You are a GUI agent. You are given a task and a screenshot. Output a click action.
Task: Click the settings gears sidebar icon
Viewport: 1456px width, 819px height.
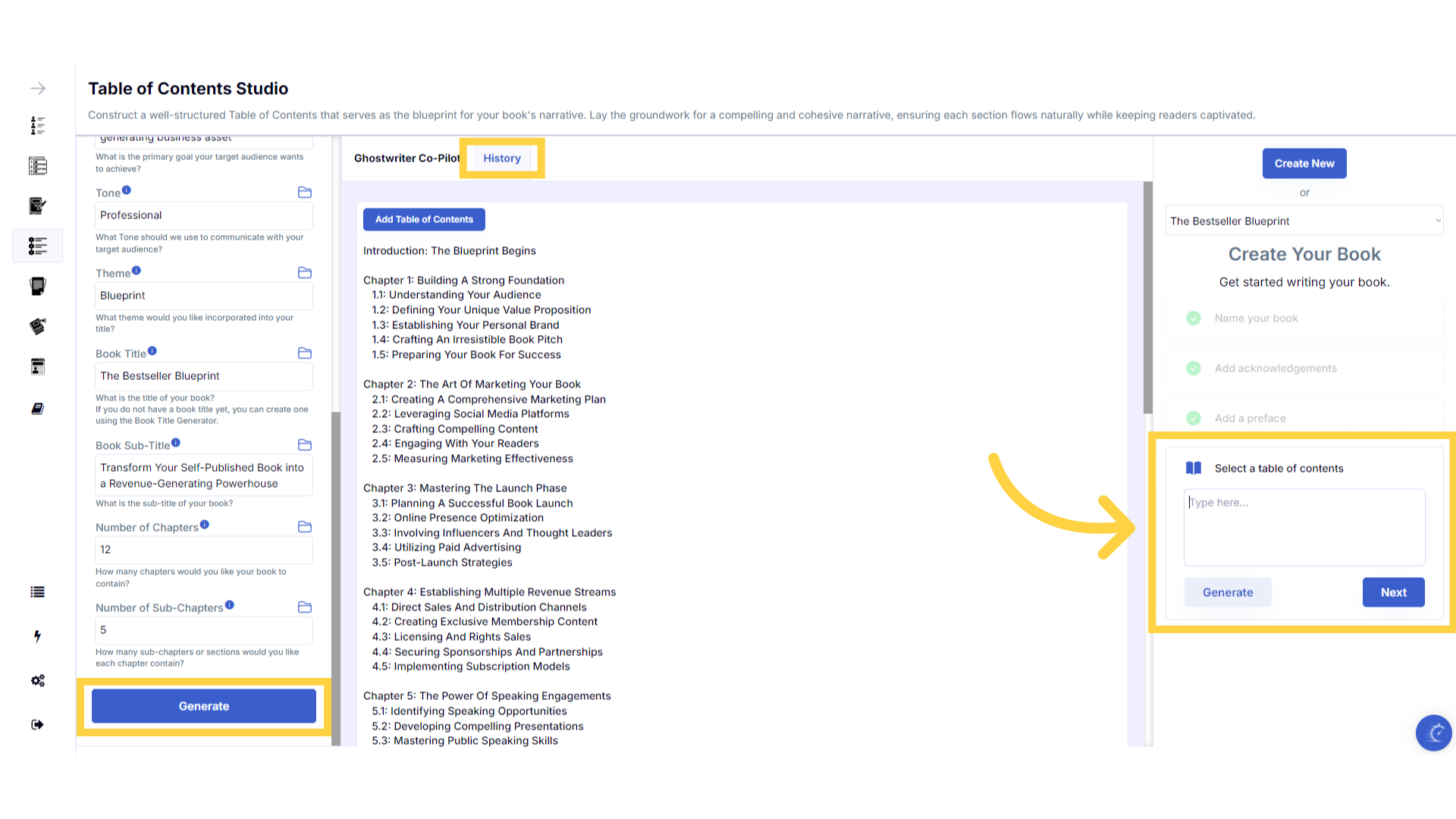pos(37,680)
